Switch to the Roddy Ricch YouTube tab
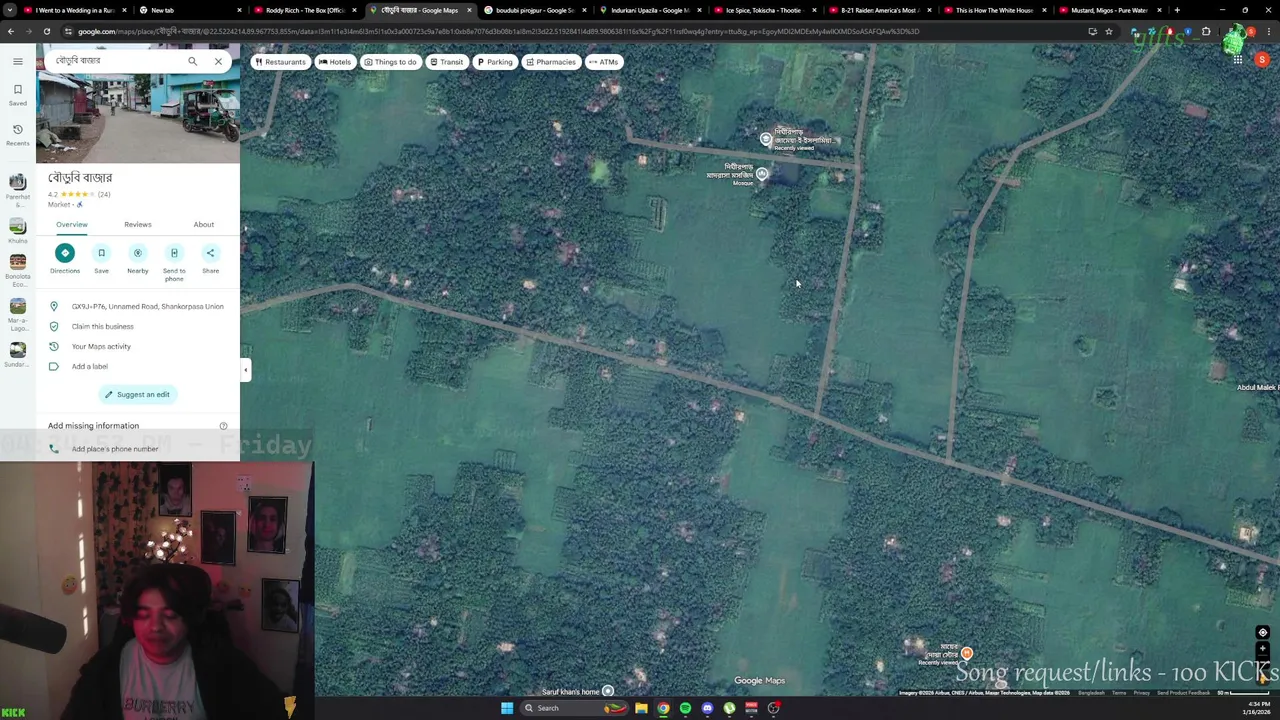The height and width of the screenshot is (720, 1280). pos(304,10)
